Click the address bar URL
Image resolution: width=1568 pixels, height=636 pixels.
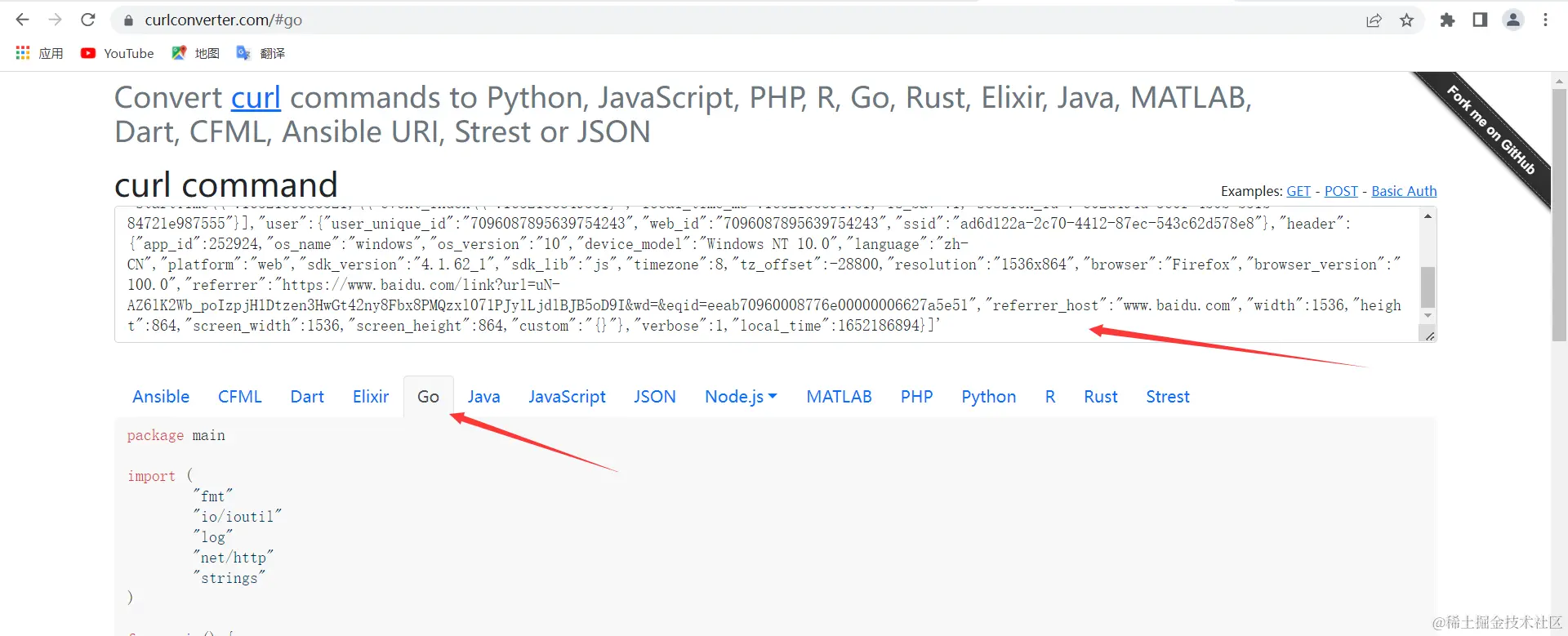point(224,20)
